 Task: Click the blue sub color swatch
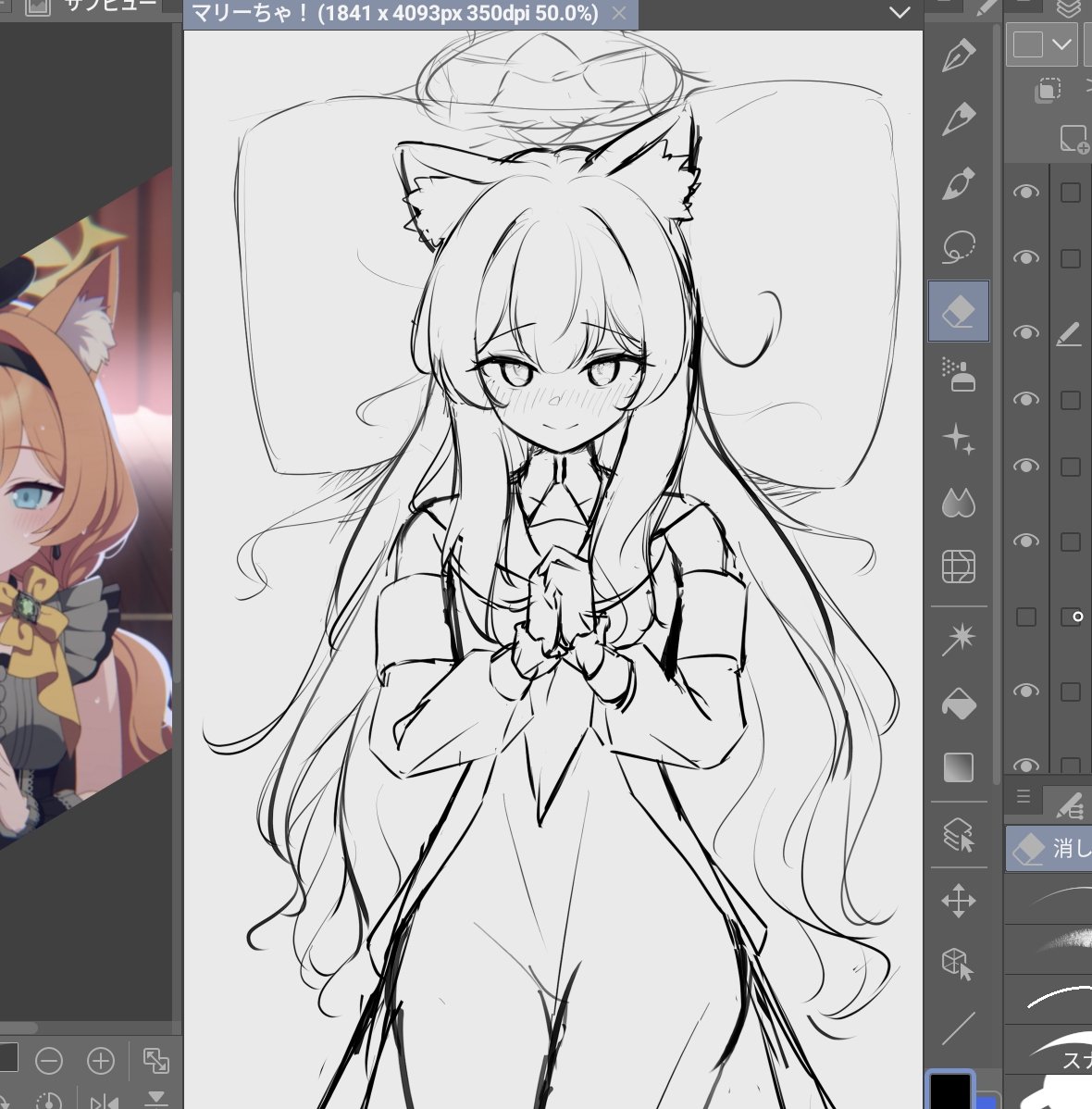[x=987, y=1102]
